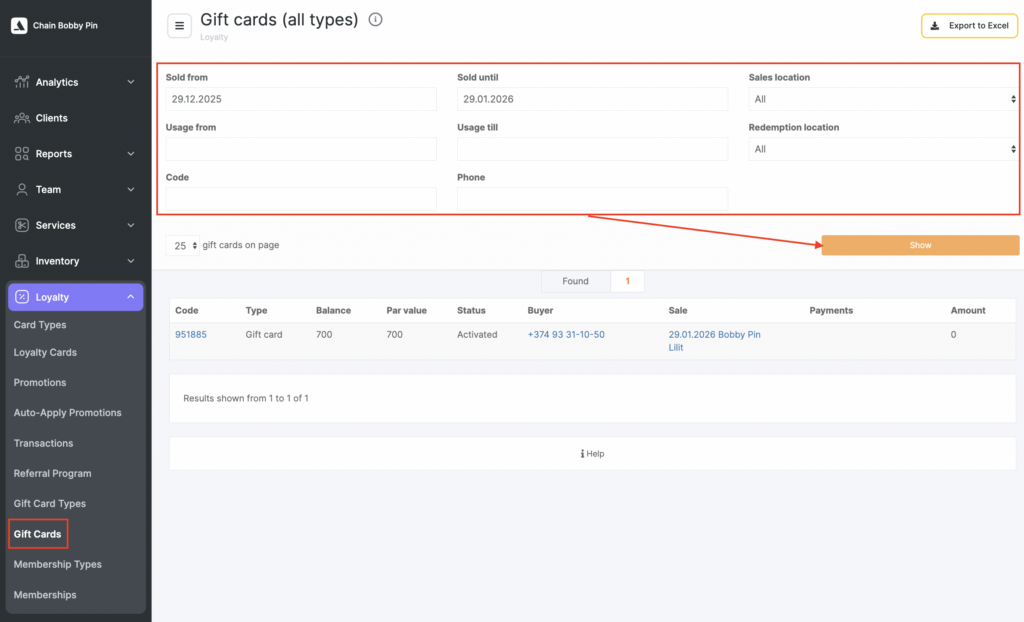Go to Gift Card Types menu item
Screen dimensions: 1024x622
50,504
